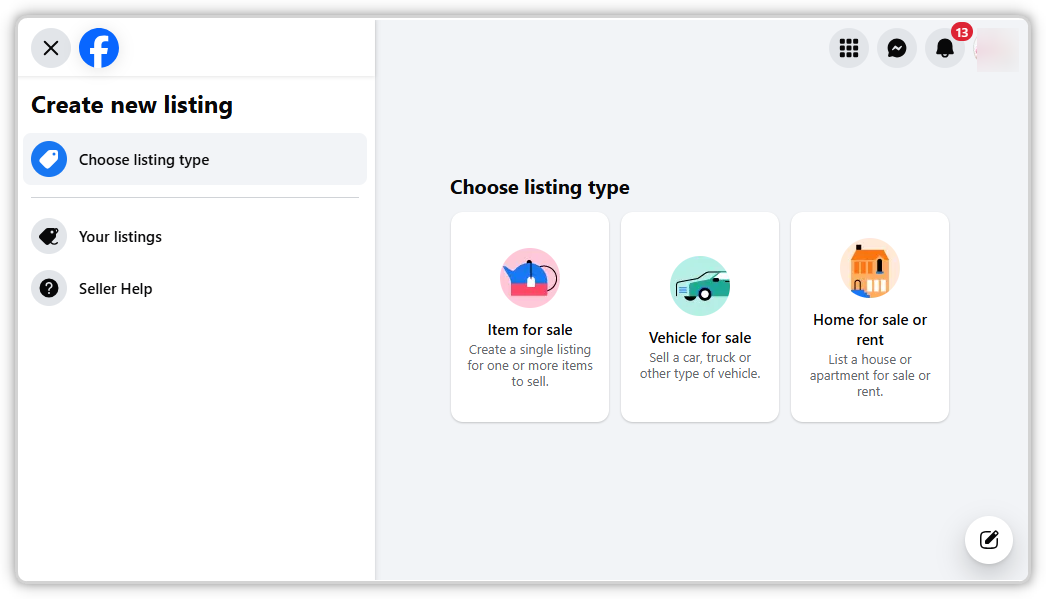Close the Create new listing panel
This screenshot has height=599, width=1046.
[x=51, y=48]
